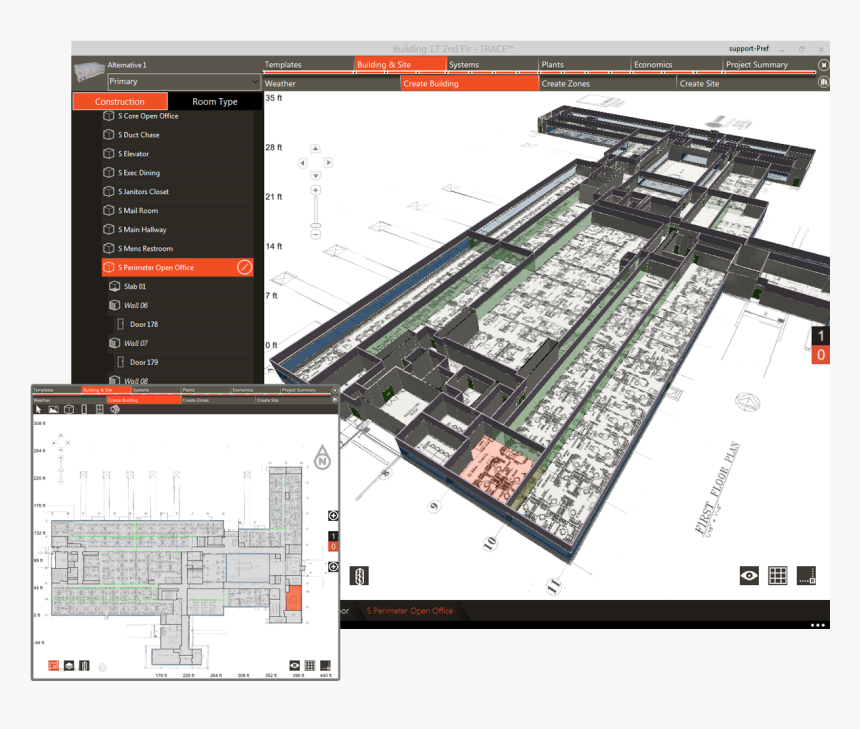Select the window tool in inset window
The image size is (860, 729).
[99, 409]
